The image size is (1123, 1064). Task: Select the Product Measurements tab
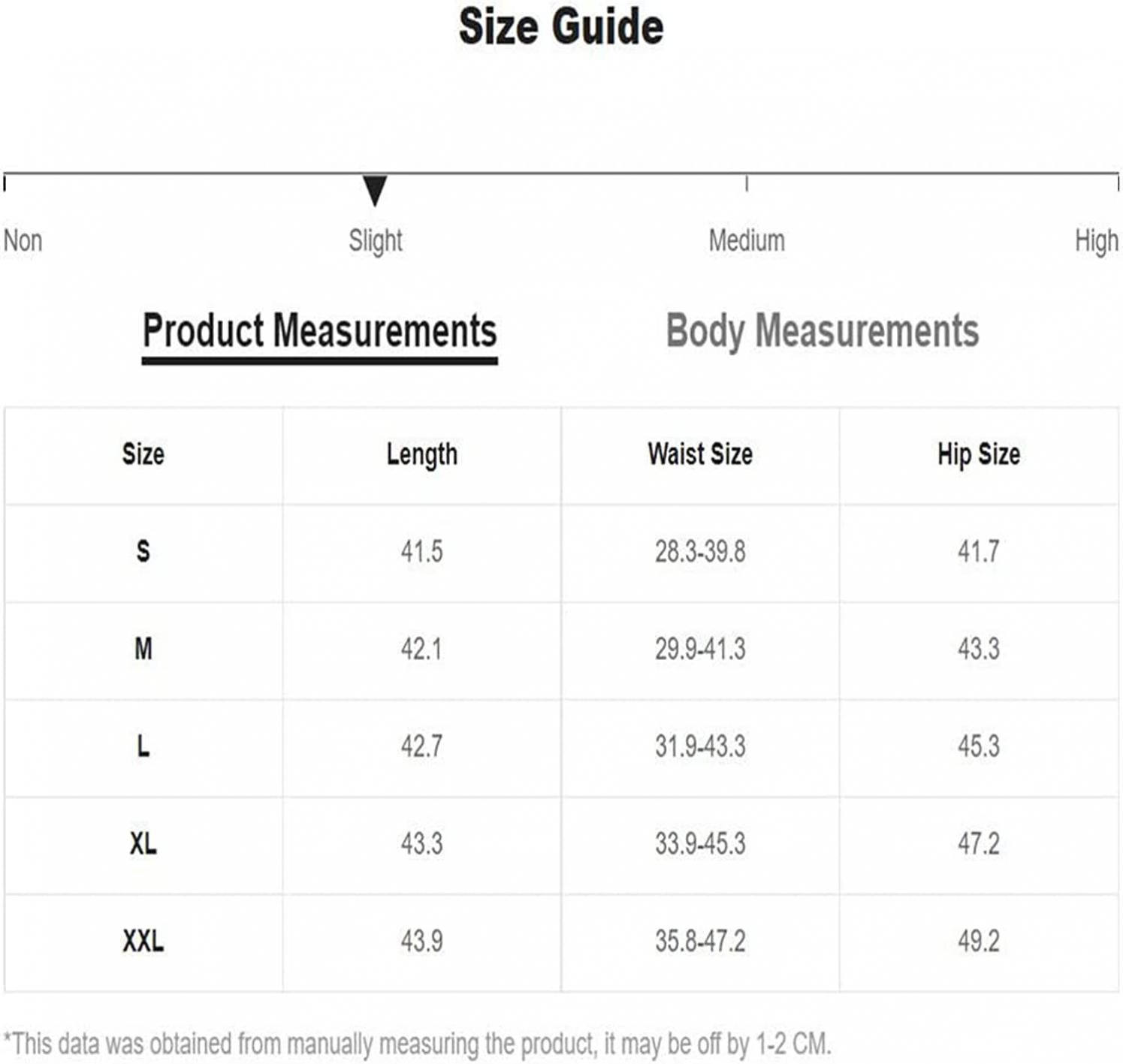click(320, 331)
